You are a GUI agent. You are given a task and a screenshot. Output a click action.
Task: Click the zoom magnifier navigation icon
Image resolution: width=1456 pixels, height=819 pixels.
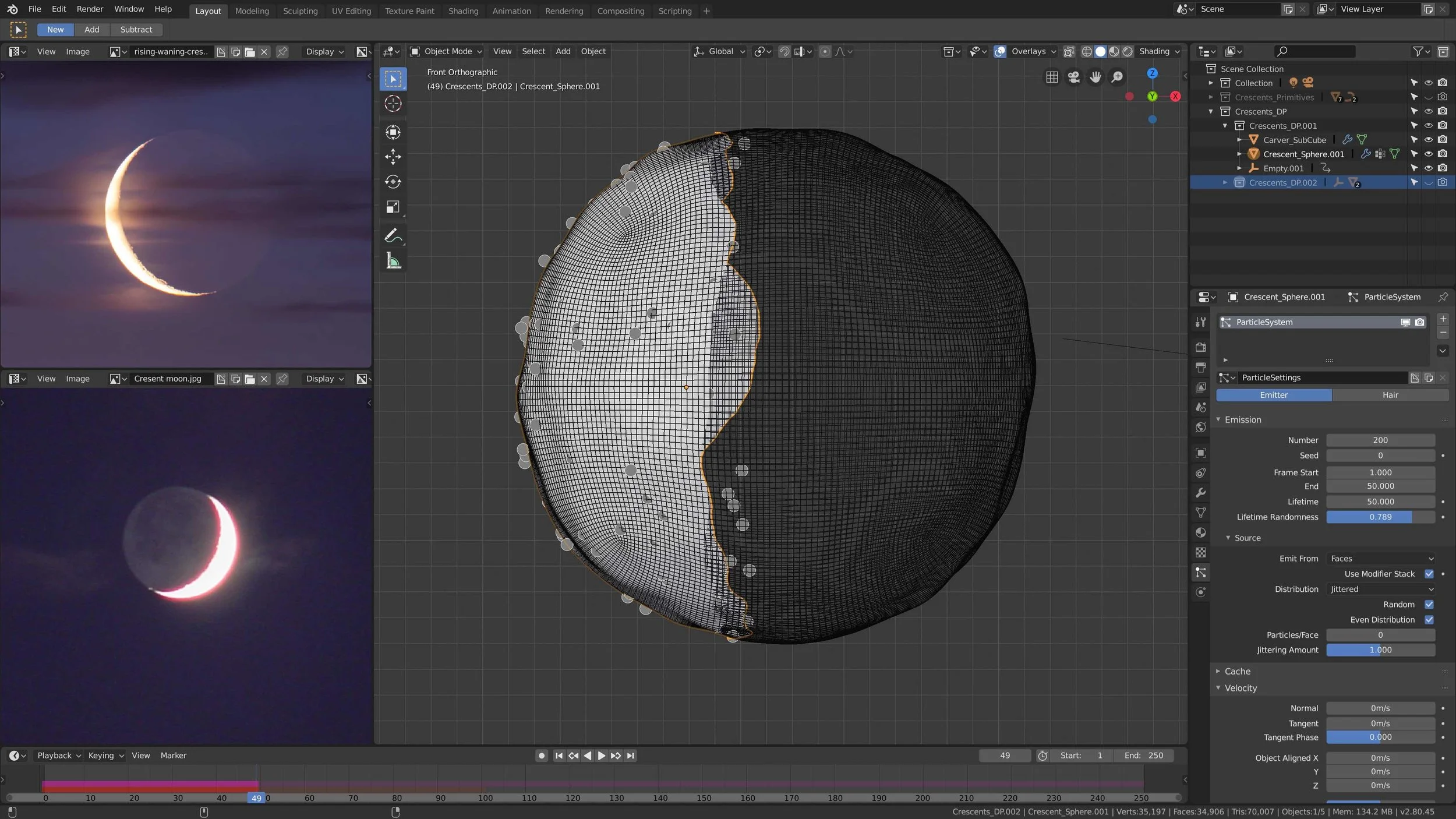tap(1117, 77)
